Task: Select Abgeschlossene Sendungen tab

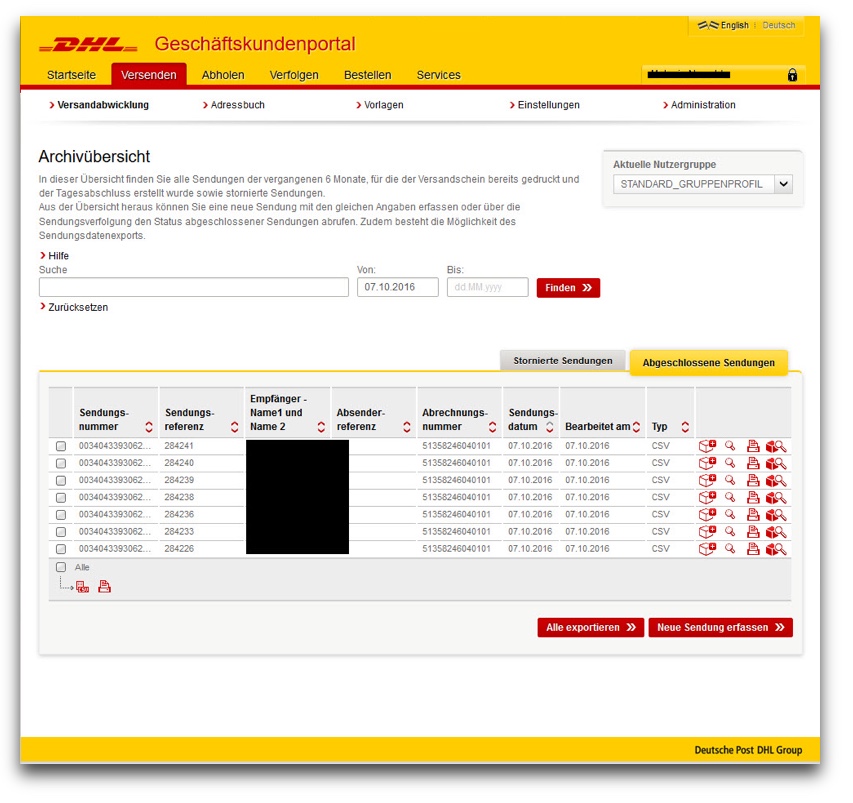Action: pyautogui.click(x=708, y=362)
